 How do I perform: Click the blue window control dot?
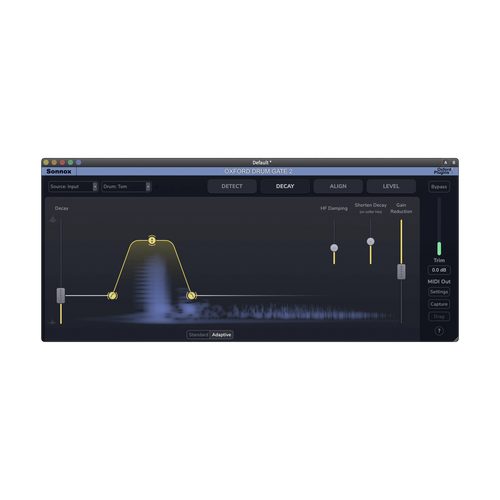click(79, 162)
